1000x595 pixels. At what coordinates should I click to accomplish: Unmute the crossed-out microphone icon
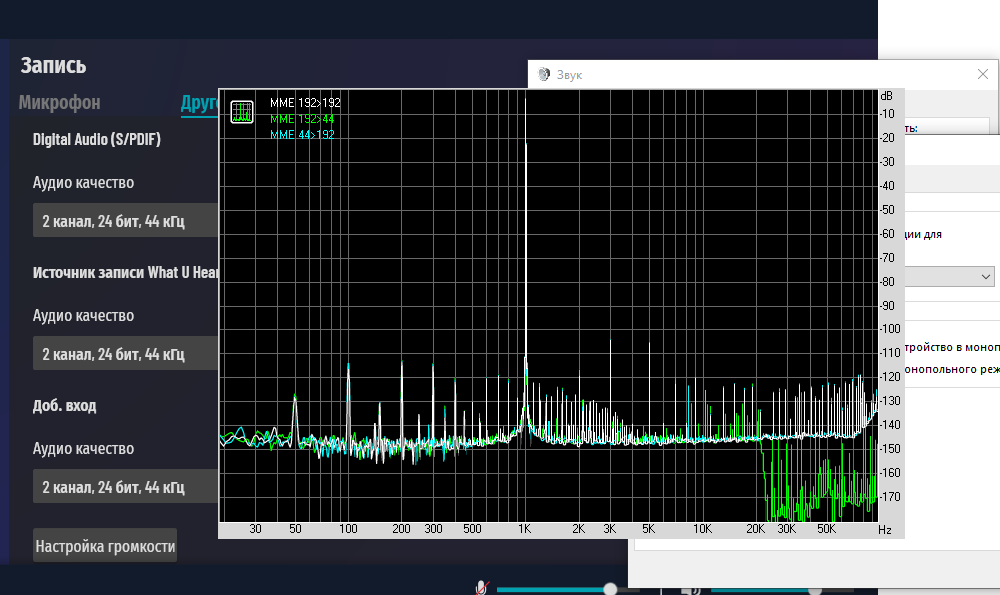tap(481, 587)
